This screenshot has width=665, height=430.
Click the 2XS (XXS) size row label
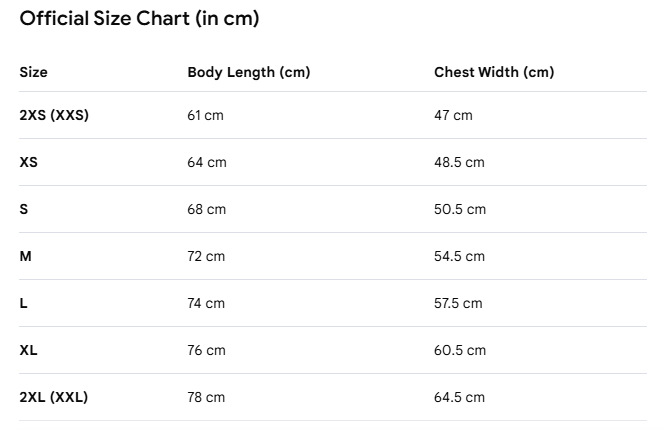[54, 115]
